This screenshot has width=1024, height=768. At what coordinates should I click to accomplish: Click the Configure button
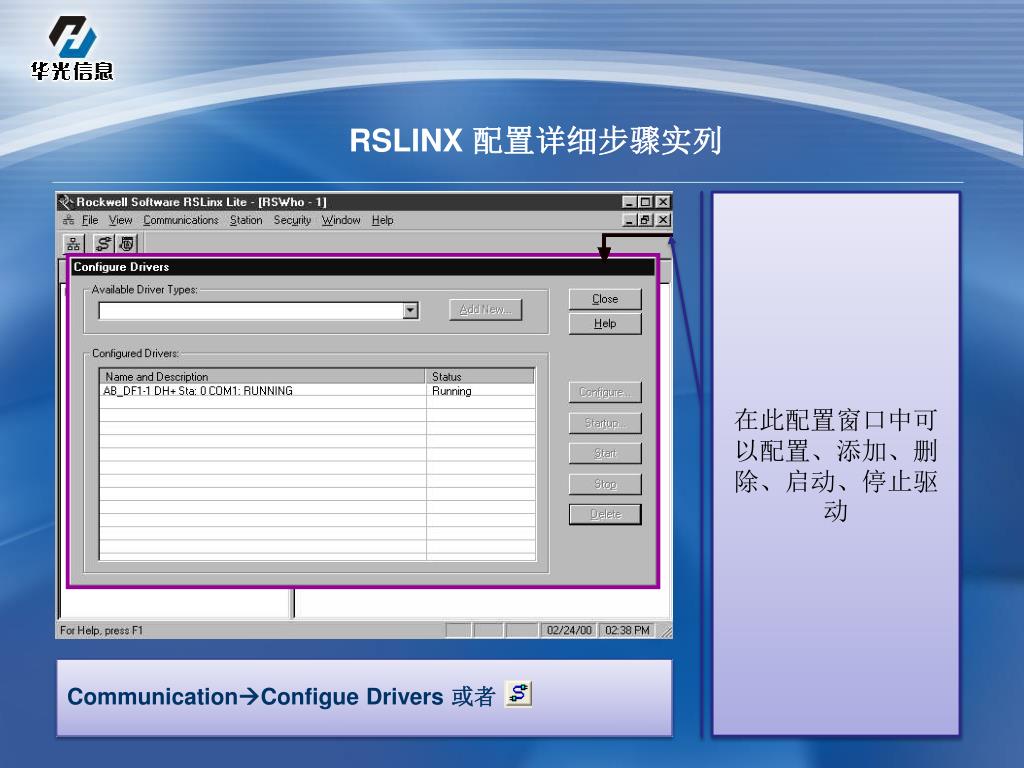pos(605,392)
